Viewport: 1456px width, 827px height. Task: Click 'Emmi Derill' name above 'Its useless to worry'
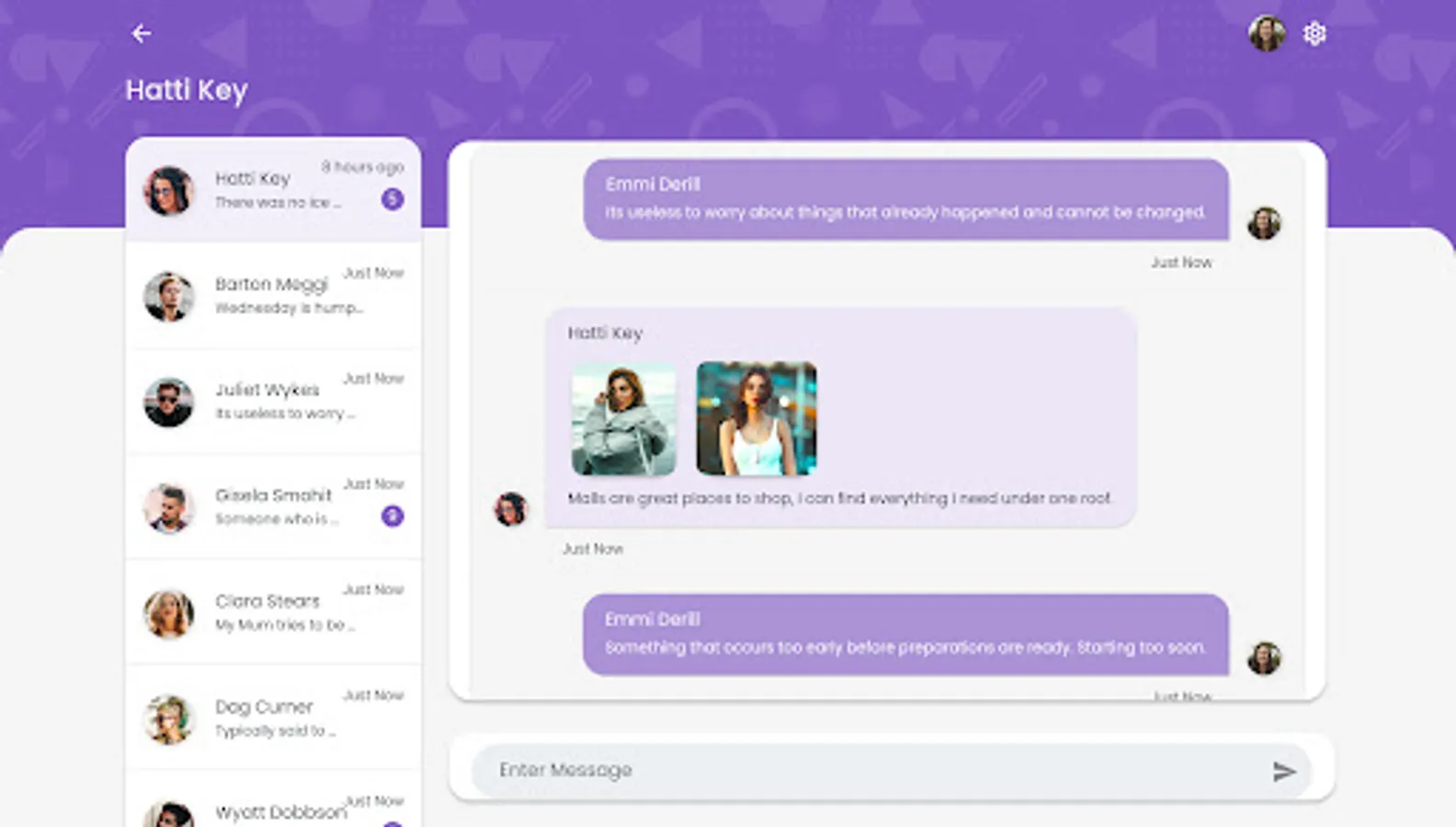point(653,184)
